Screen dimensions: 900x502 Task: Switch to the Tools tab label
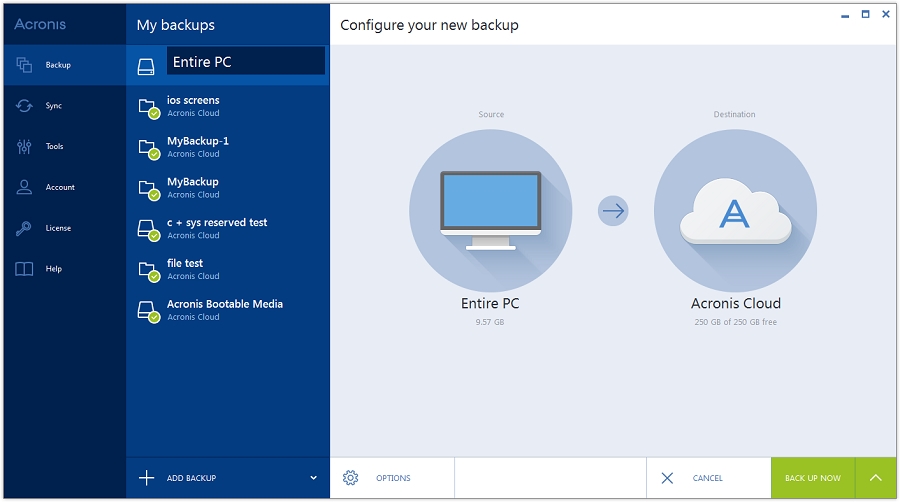(x=55, y=146)
